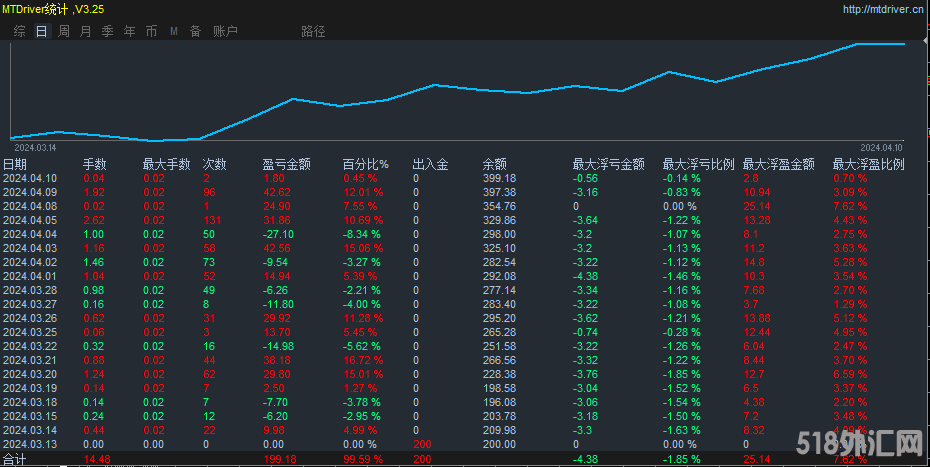
Task: Select the 2024.03.13 deposit row date
Action: click(30, 444)
